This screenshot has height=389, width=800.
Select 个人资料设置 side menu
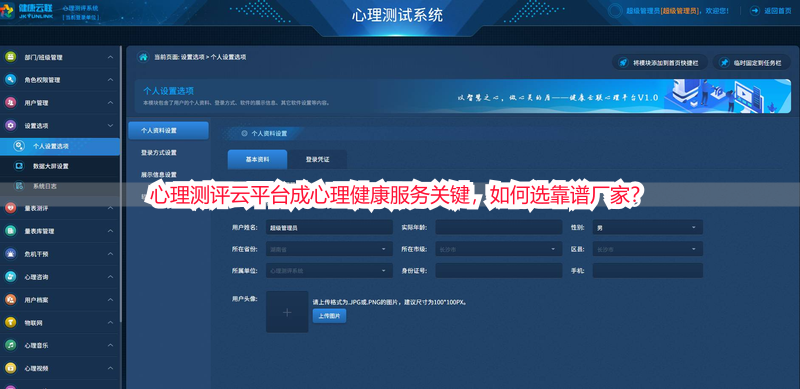[x=168, y=131]
